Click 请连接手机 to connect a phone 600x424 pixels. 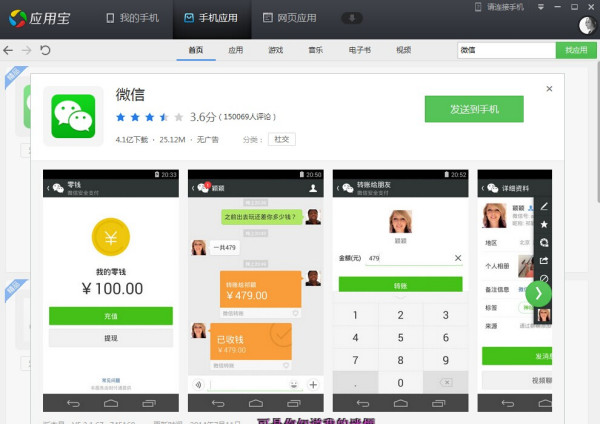505,7
